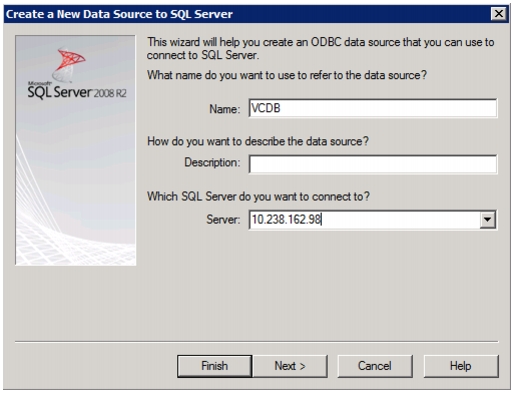513x410 pixels.
Task: Click the Name: label
Action: tap(225, 109)
